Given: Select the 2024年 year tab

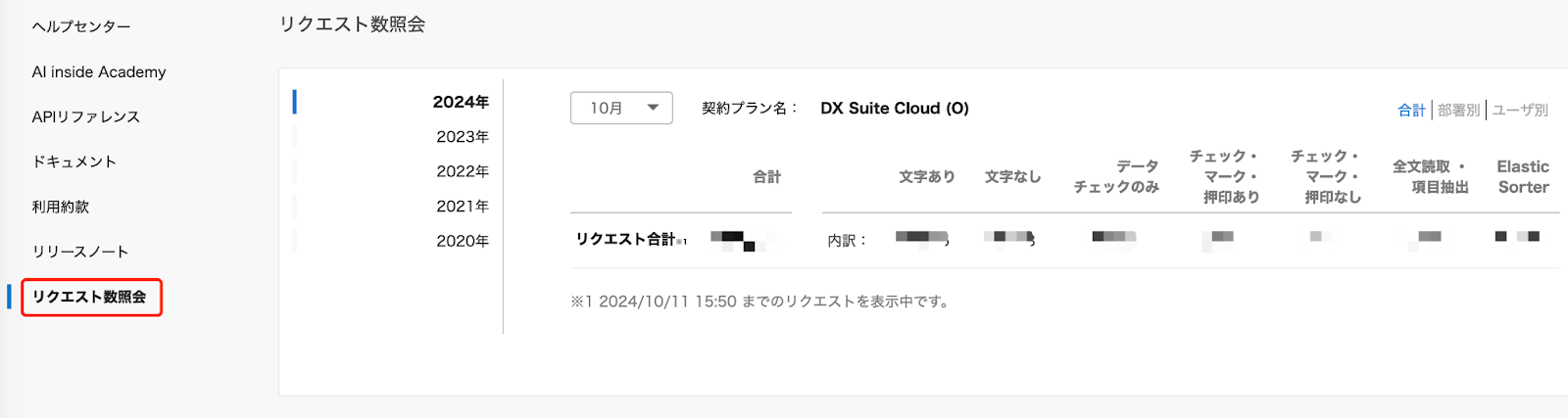Looking at the screenshot, I should (461, 102).
